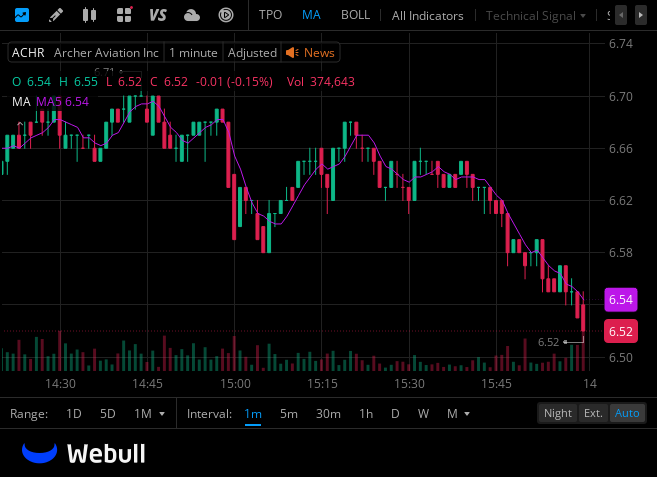Select the W weekly interval
This screenshot has height=477, width=657.
[423, 414]
